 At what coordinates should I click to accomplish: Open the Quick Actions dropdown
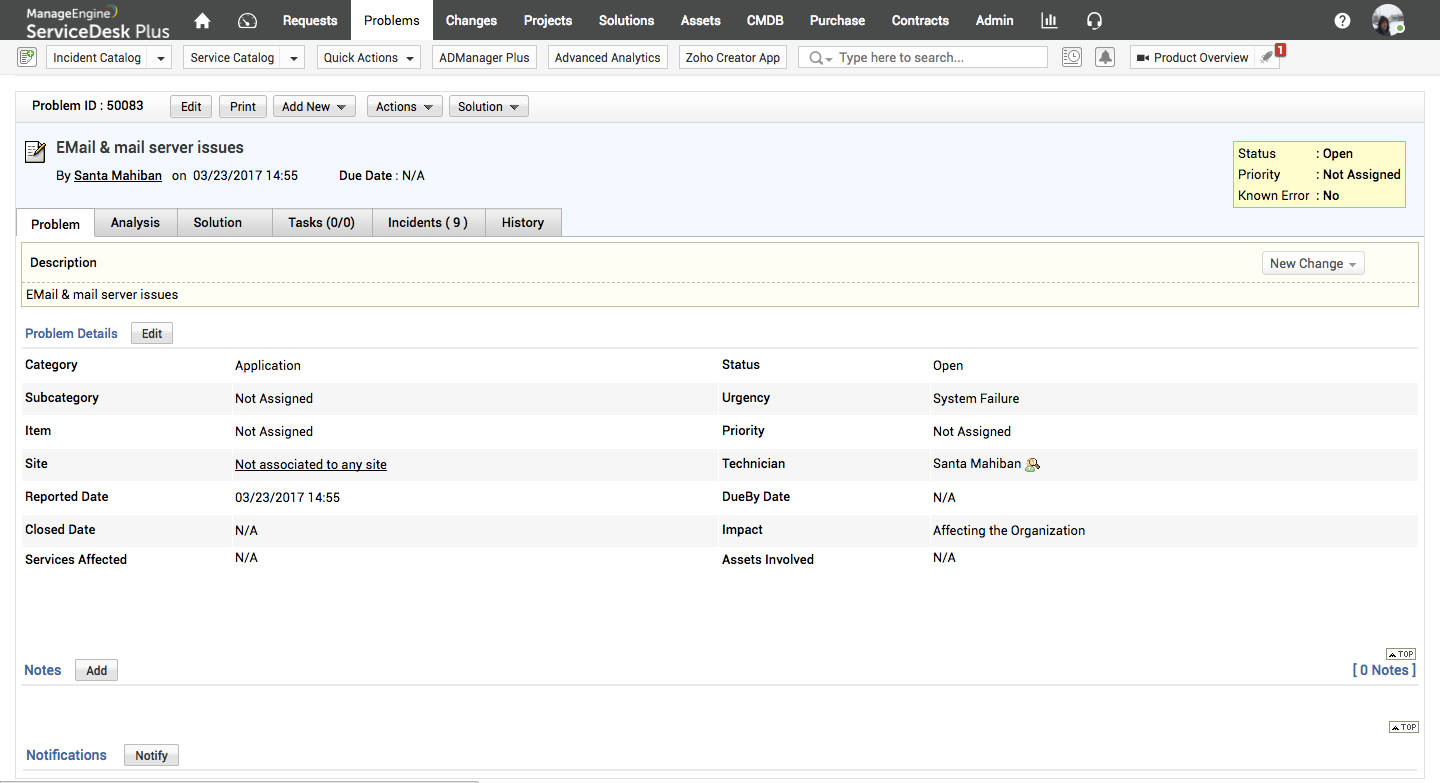(x=368, y=58)
